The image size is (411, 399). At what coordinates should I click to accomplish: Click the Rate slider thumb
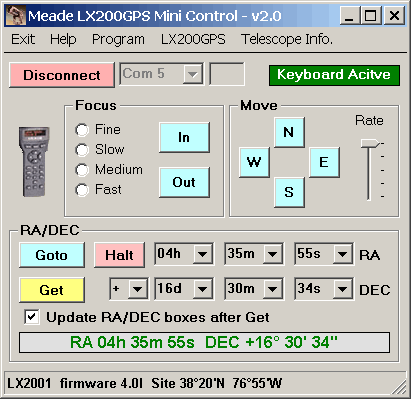point(370,143)
